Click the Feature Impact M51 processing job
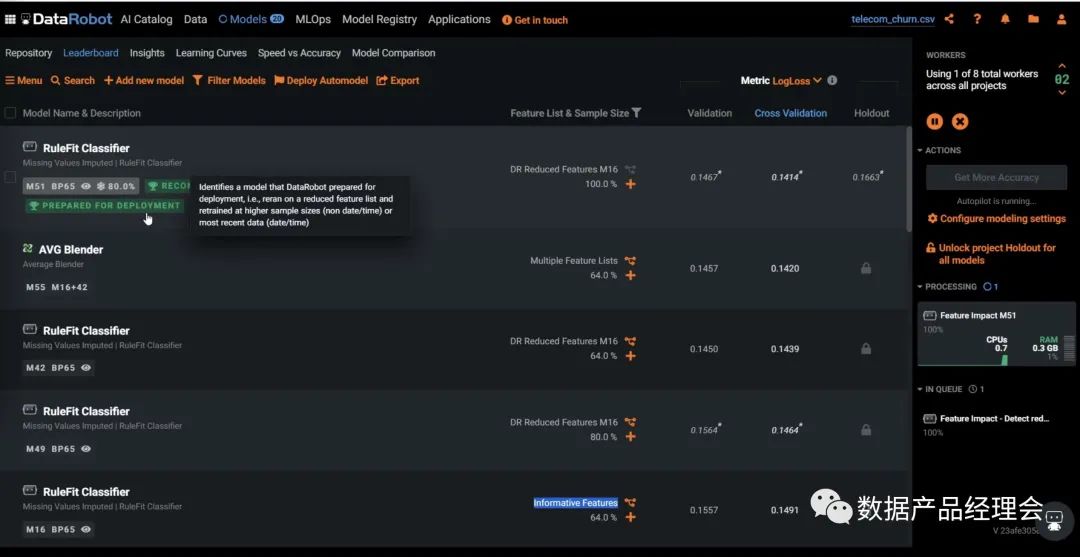Viewport: 1080px width, 557px height. click(996, 334)
